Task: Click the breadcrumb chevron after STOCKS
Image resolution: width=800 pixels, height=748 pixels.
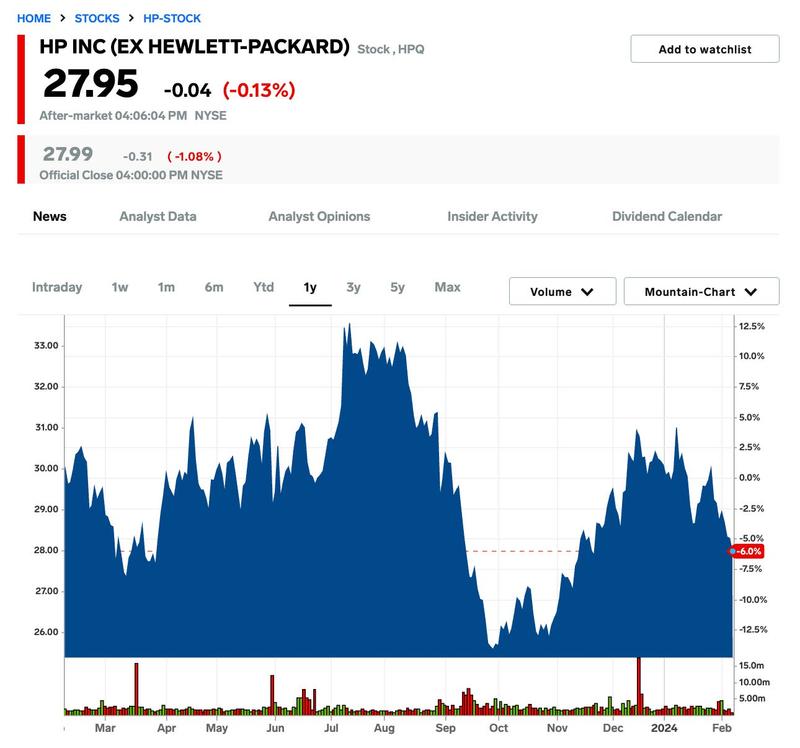Action: point(131,18)
